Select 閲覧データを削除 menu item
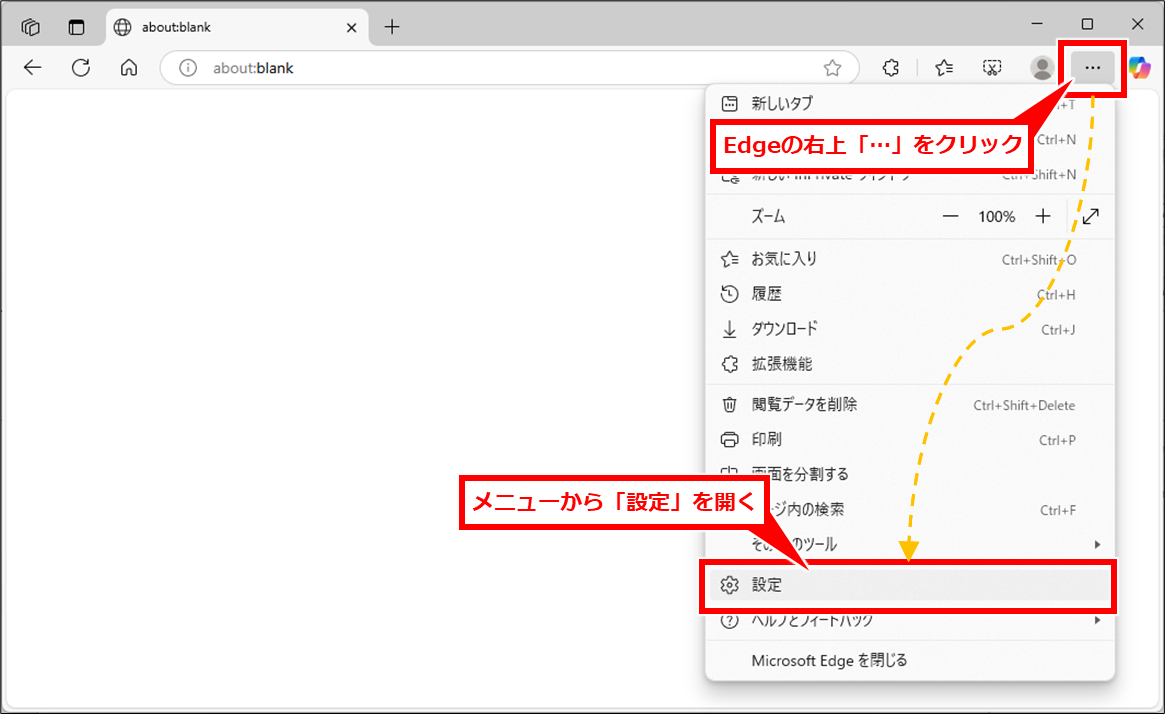Image resolution: width=1165 pixels, height=714 pixels. [910, 405]
